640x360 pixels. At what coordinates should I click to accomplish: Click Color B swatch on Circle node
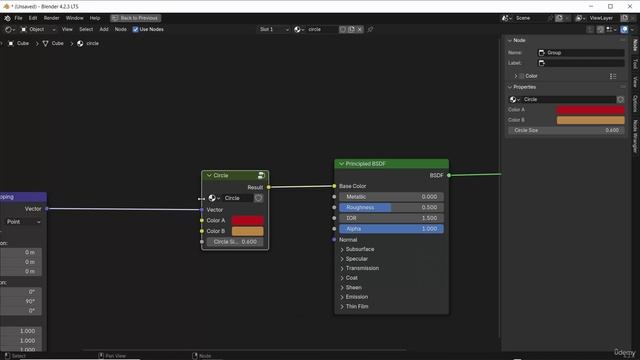pos(247,231)
